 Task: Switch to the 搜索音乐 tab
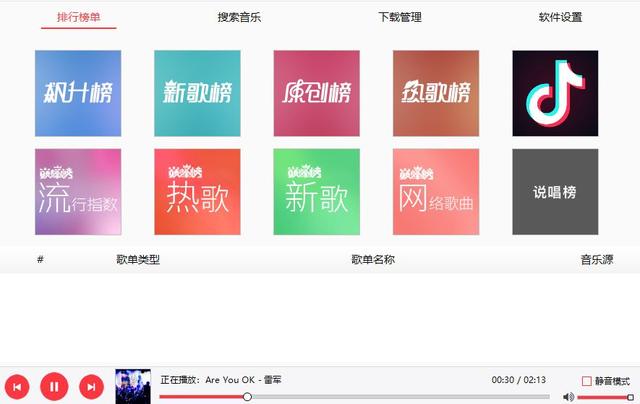point(239,17)
